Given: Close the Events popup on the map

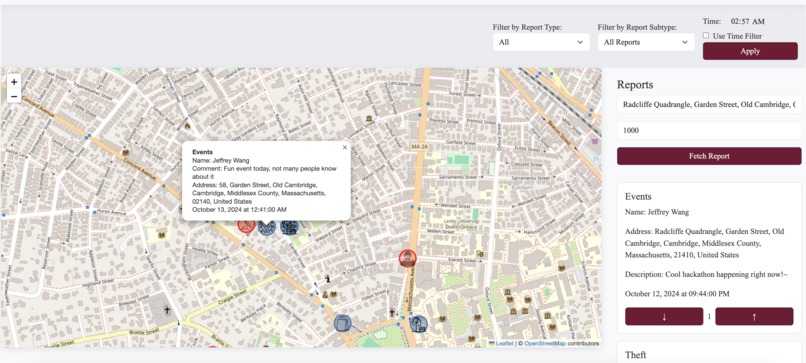Looking at the screenshot, I should coord(345,148).
